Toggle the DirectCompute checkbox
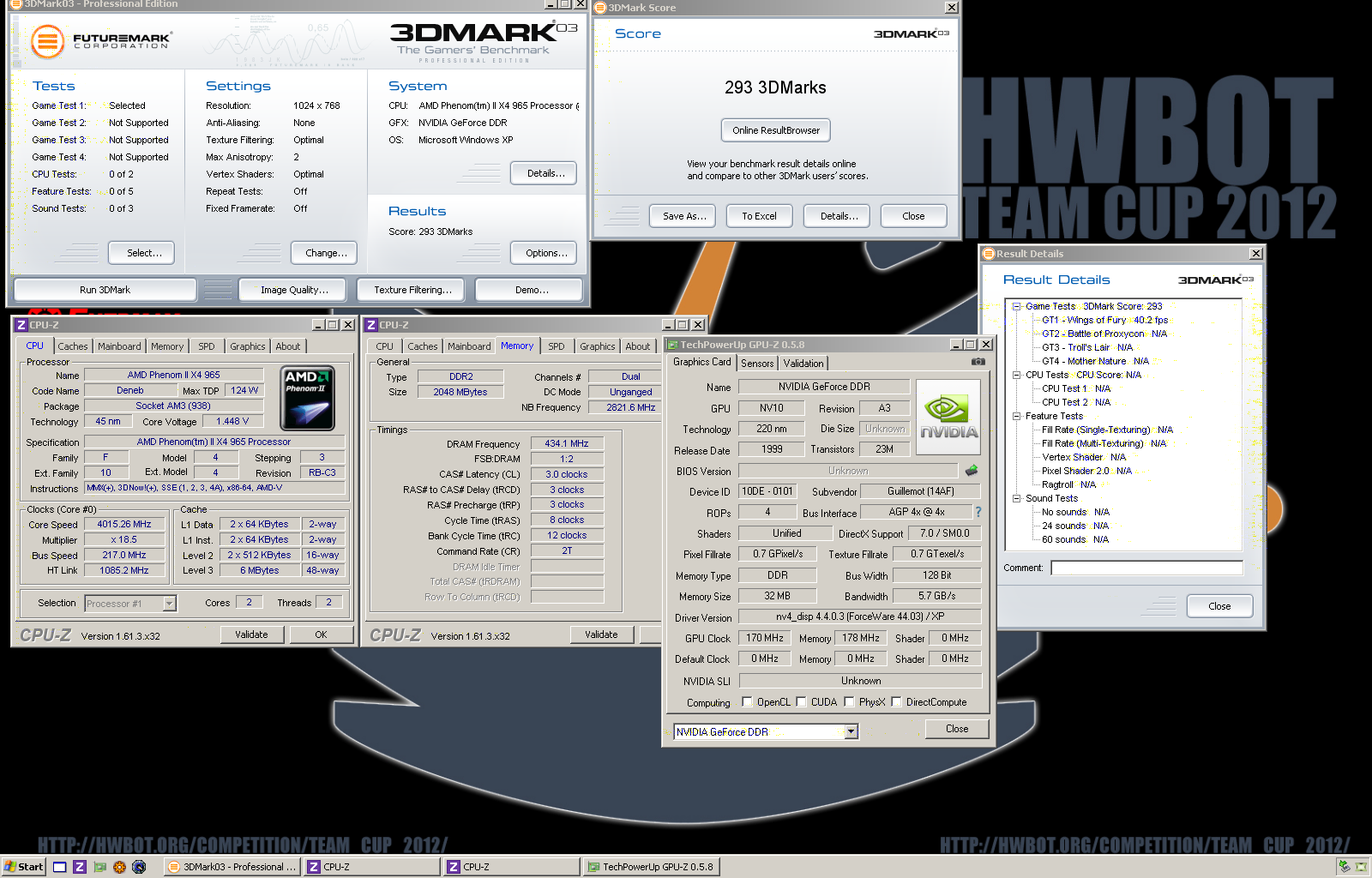Viewport: 1372px width, 878px height. tap(896, 701)
